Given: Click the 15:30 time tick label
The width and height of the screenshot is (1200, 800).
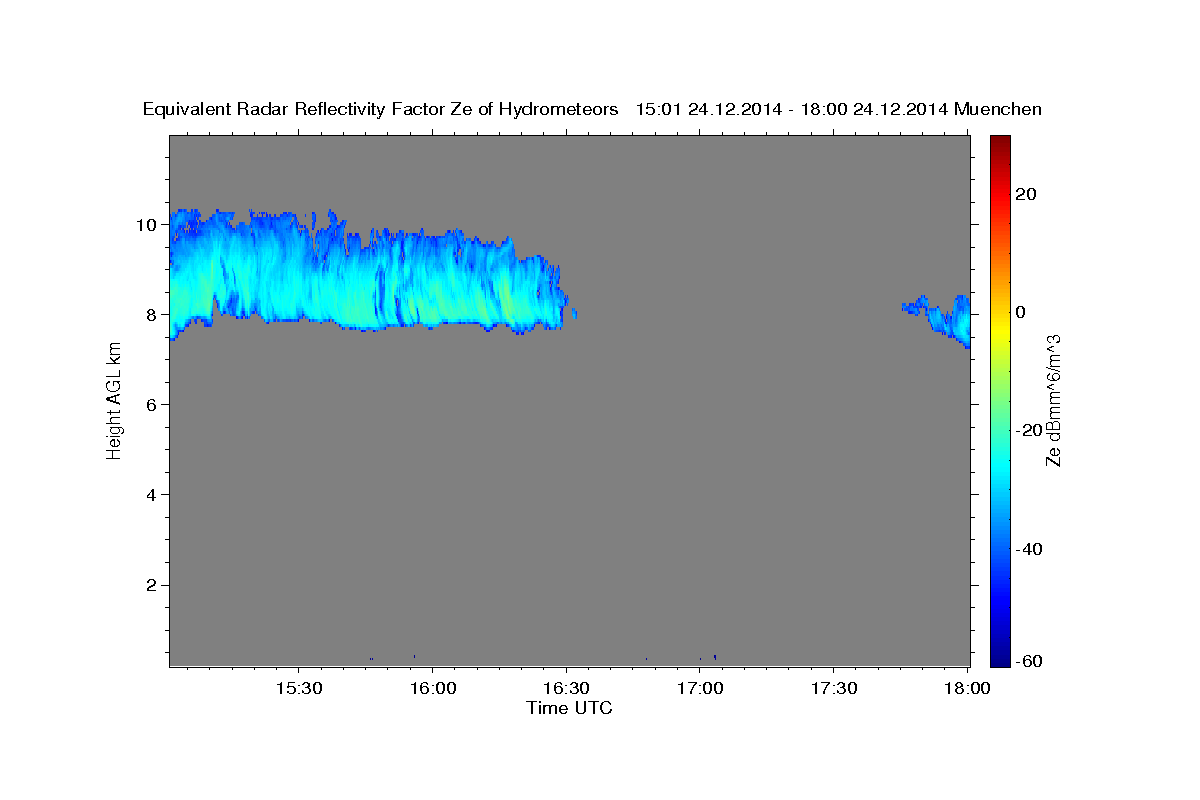Looking at the screenshot, I should [298, 689].
